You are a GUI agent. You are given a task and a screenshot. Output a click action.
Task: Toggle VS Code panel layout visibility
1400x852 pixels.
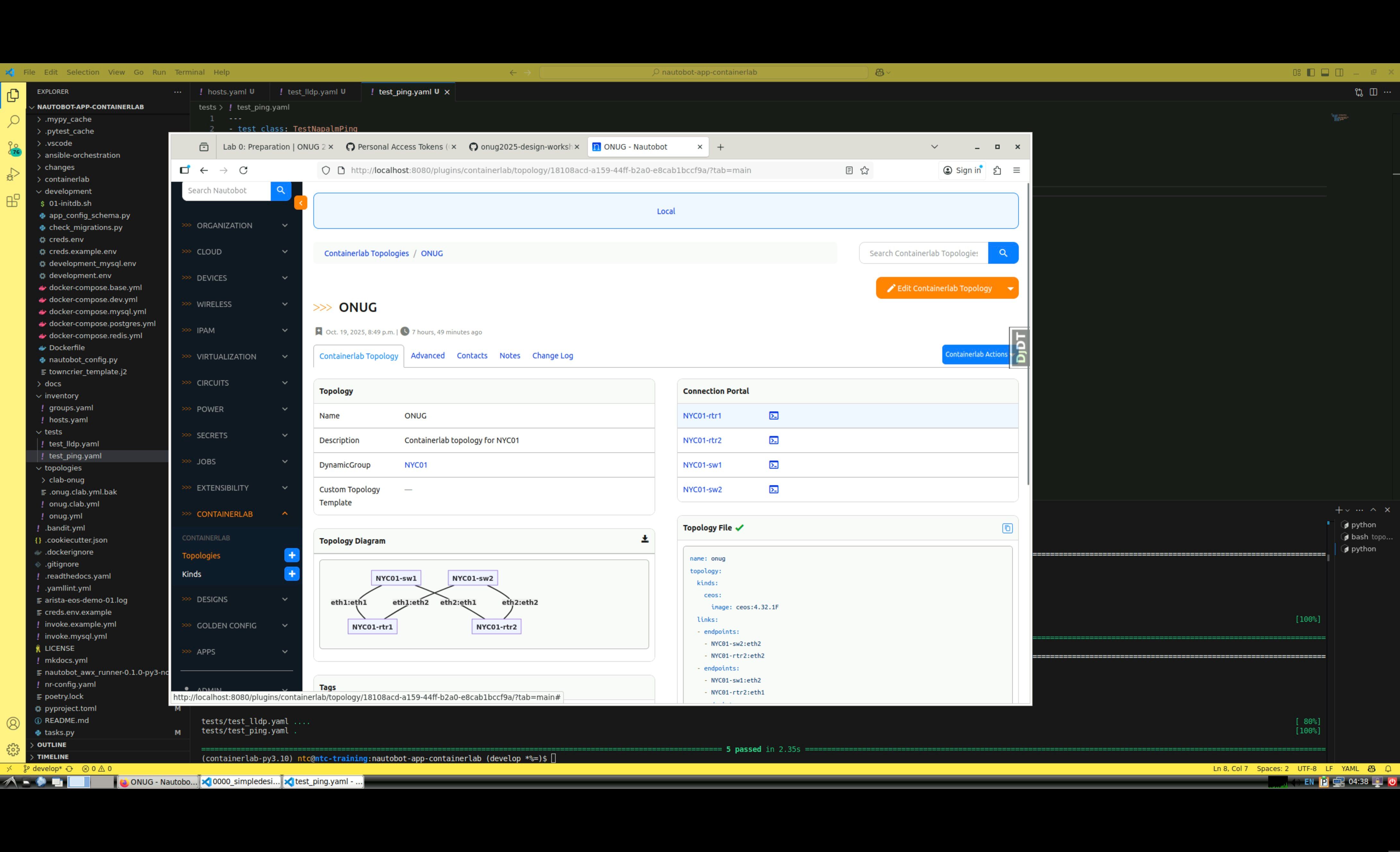(1325, 73)
